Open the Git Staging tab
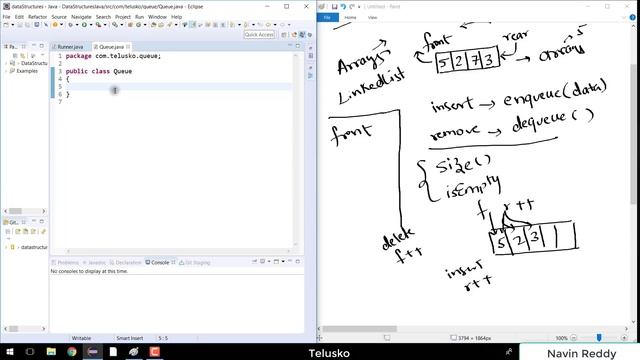 [x=195, y=262]
